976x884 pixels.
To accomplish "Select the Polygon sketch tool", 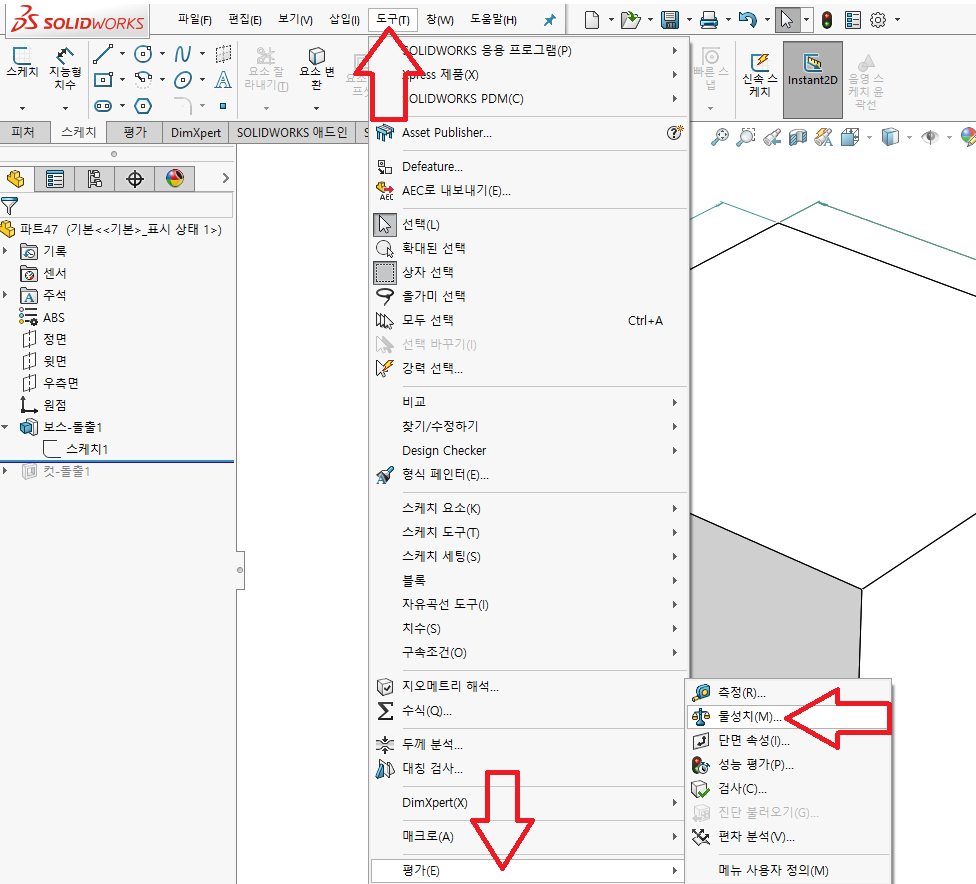I will tap(143, 106).
